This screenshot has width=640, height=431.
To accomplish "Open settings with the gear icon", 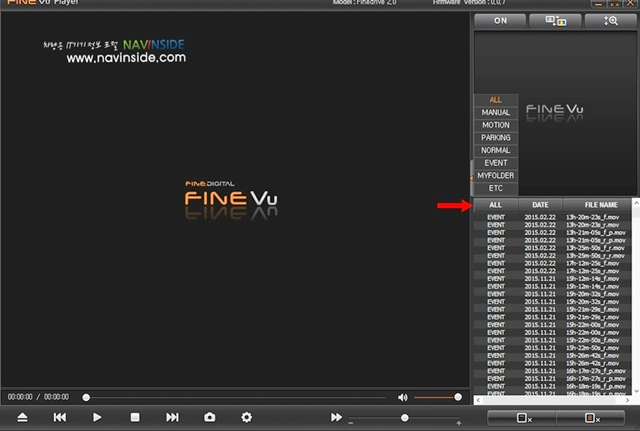I will tap(247, 417).
